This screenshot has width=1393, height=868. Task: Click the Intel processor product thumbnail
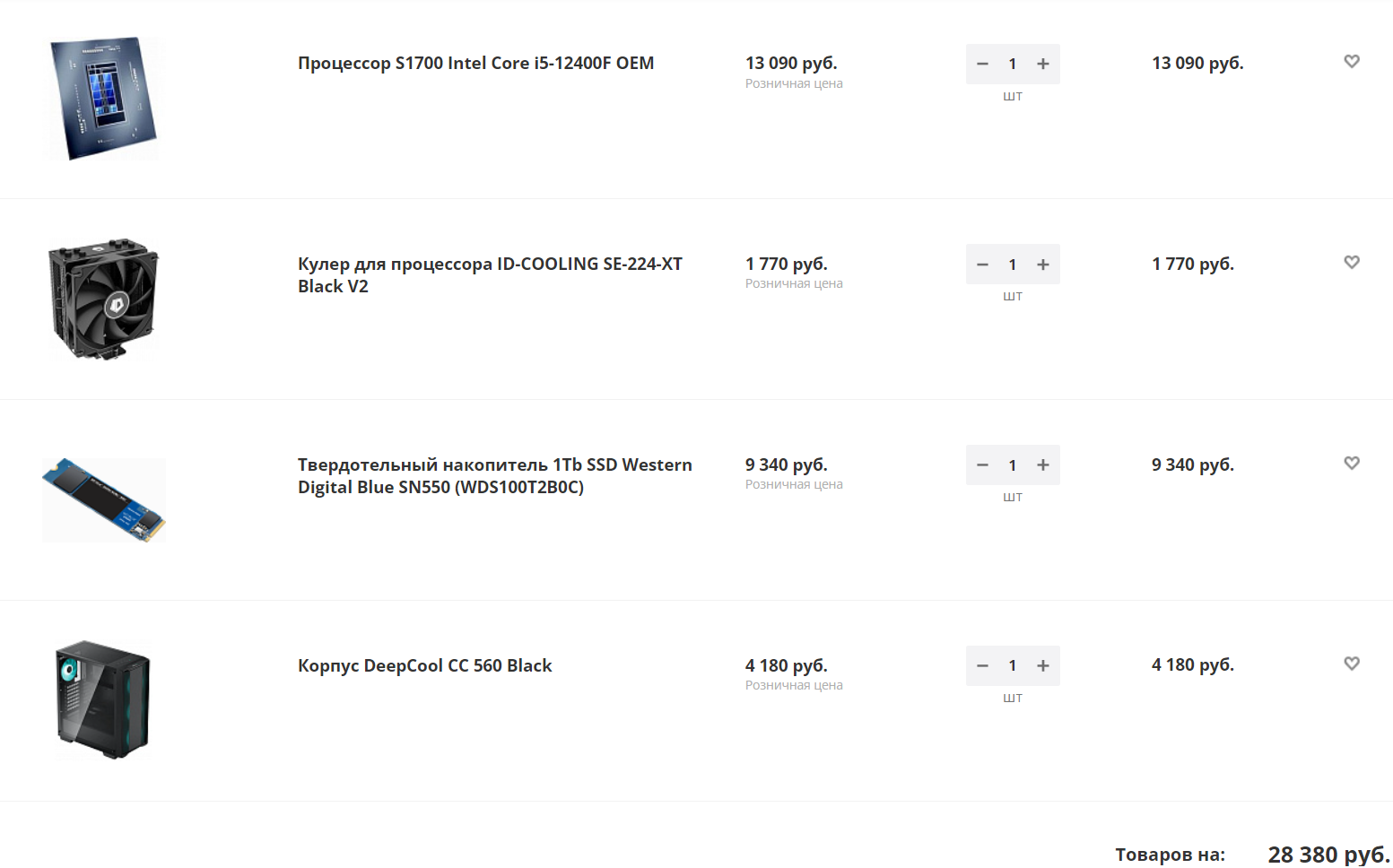(103, 99)
